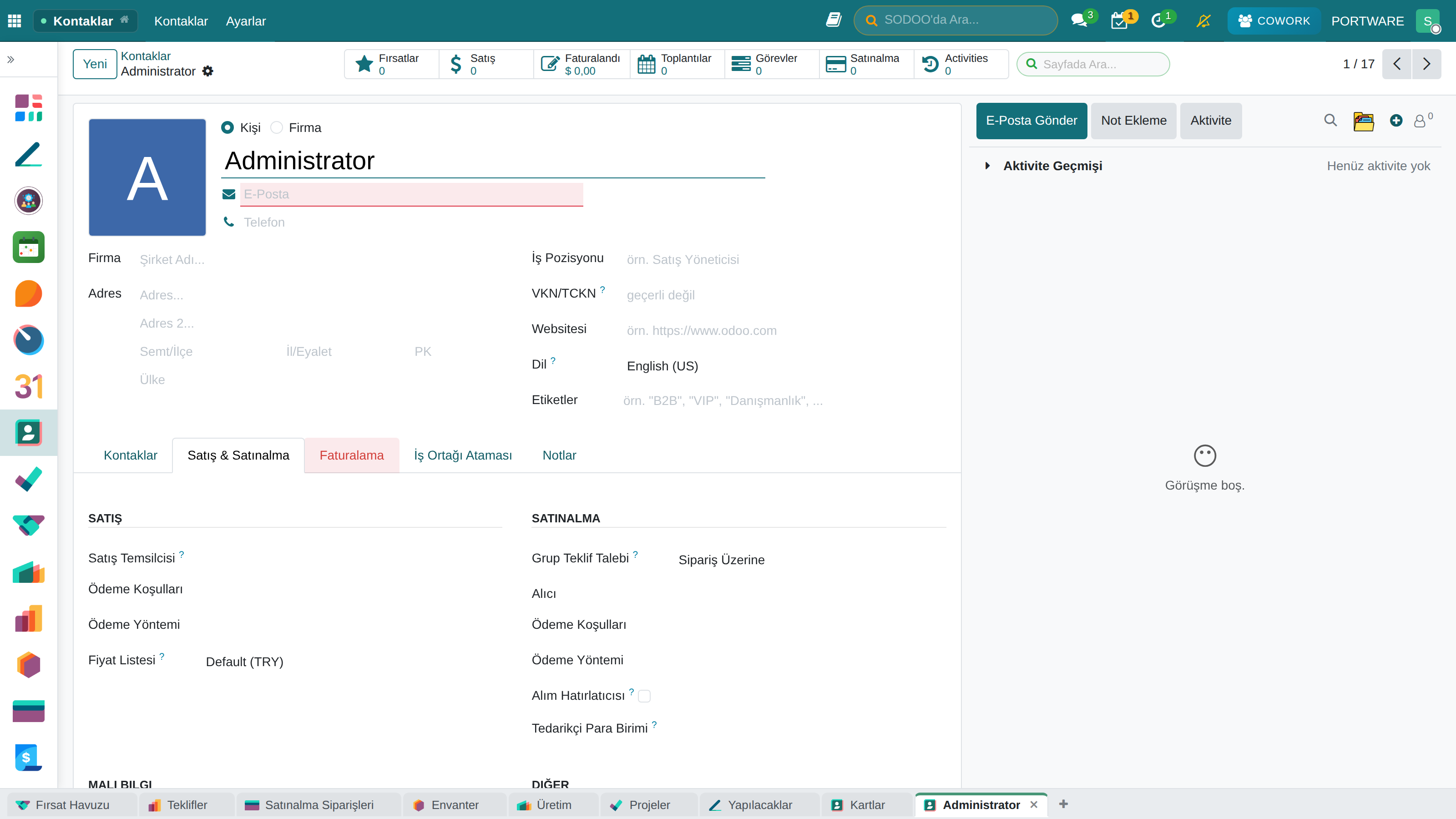Open the 31 calendar sidebar app
The width and height of the screenshot is (1456, 819).
pyautogui.click(x=28, y=386)
